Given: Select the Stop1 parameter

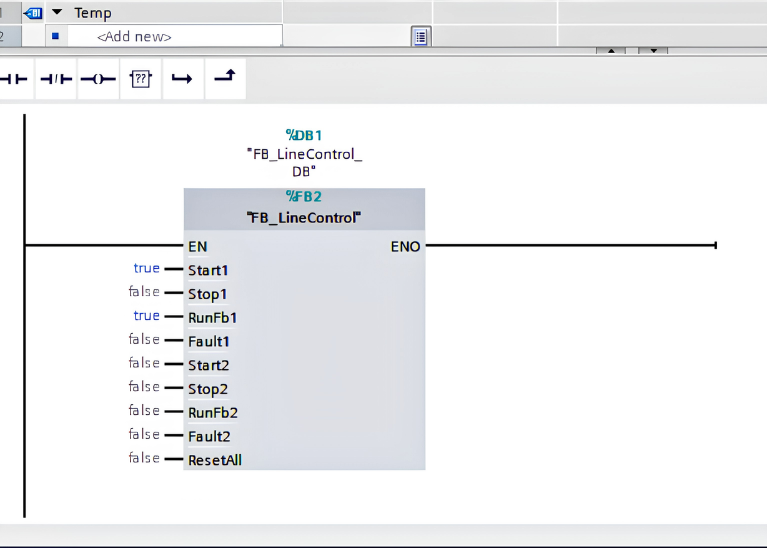Looking at the screenshot, I should [x=208, y=295].
